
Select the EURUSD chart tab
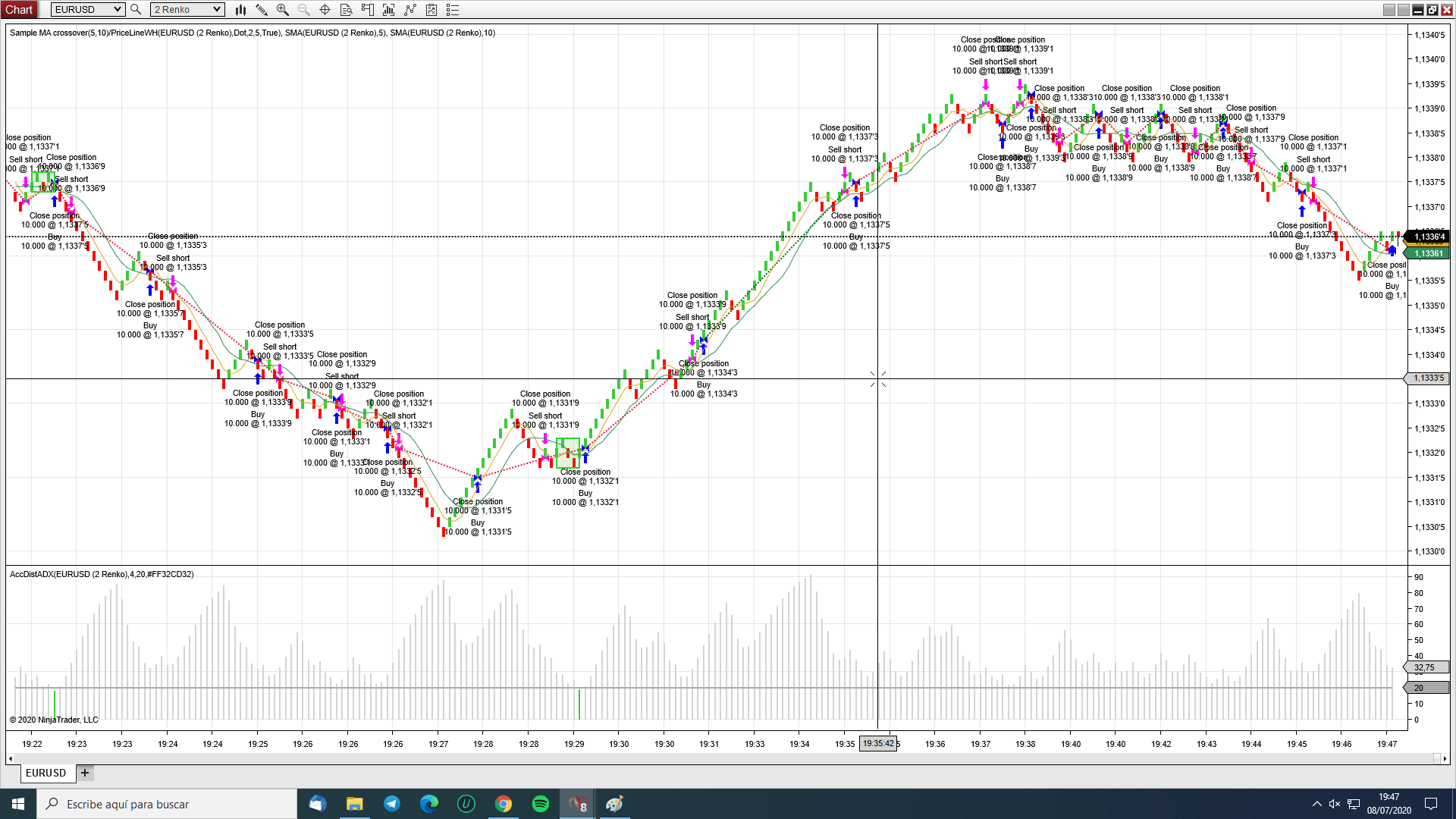tap(45, 773)
